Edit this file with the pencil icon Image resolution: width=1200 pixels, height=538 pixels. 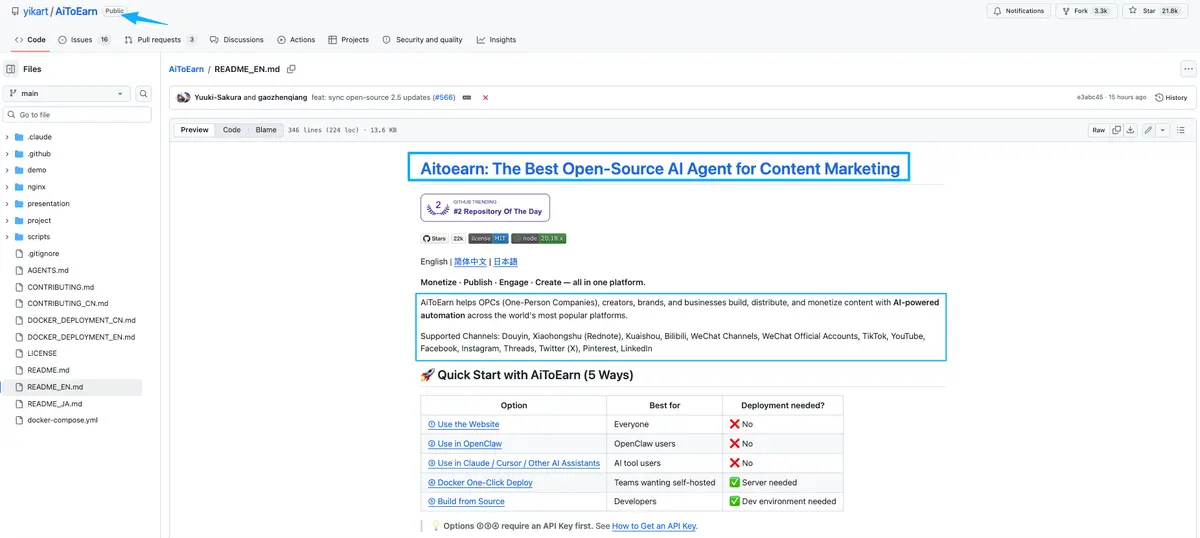[x=1149, y=130]
